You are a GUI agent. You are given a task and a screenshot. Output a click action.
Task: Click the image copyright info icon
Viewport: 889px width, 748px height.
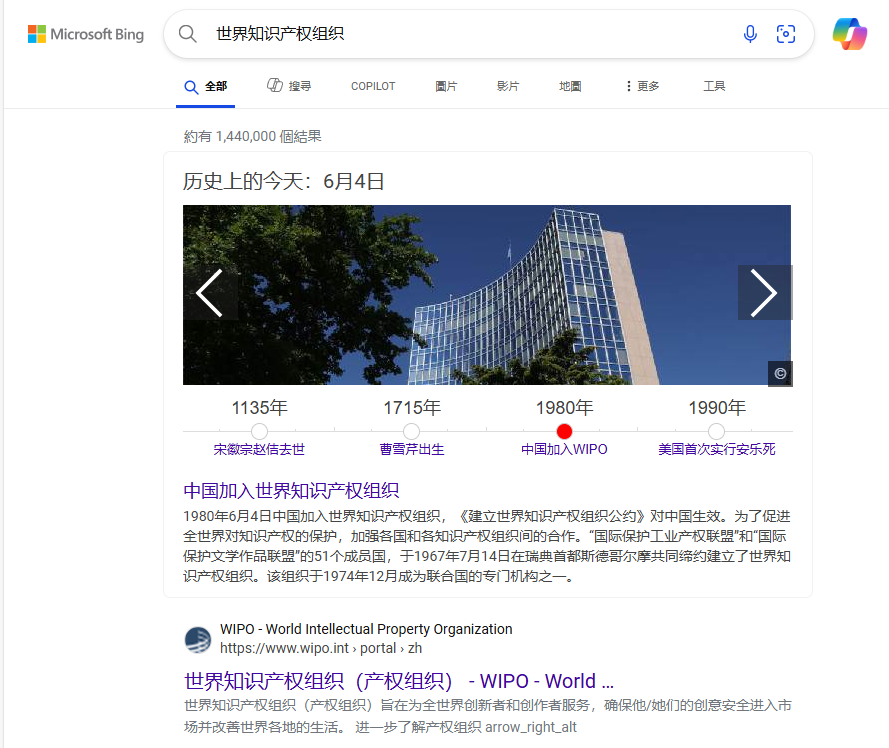[x=780, y=374]
